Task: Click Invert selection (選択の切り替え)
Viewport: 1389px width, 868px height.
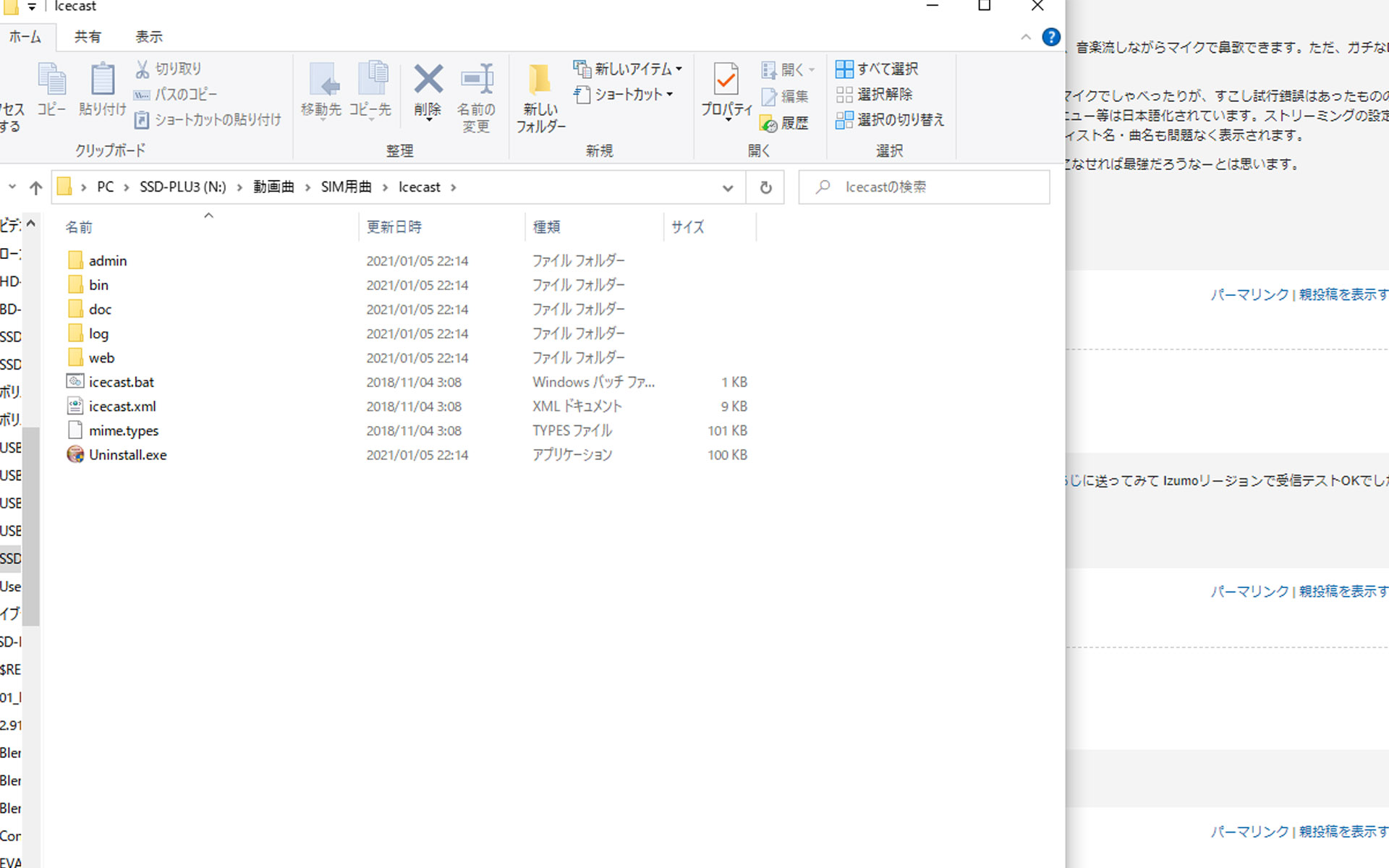Action: [x=890, y=119]
